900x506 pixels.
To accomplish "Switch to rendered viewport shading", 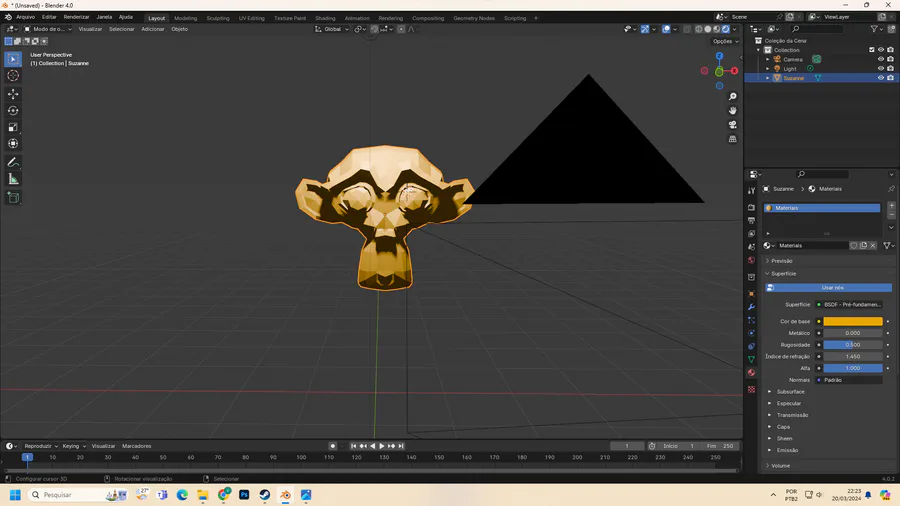I will (726, 29).
